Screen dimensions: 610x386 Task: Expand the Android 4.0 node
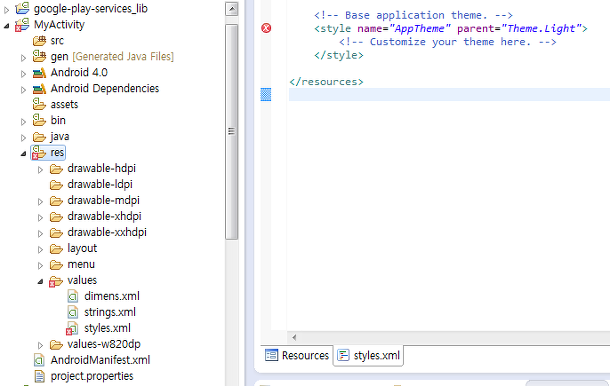(23, 74)
